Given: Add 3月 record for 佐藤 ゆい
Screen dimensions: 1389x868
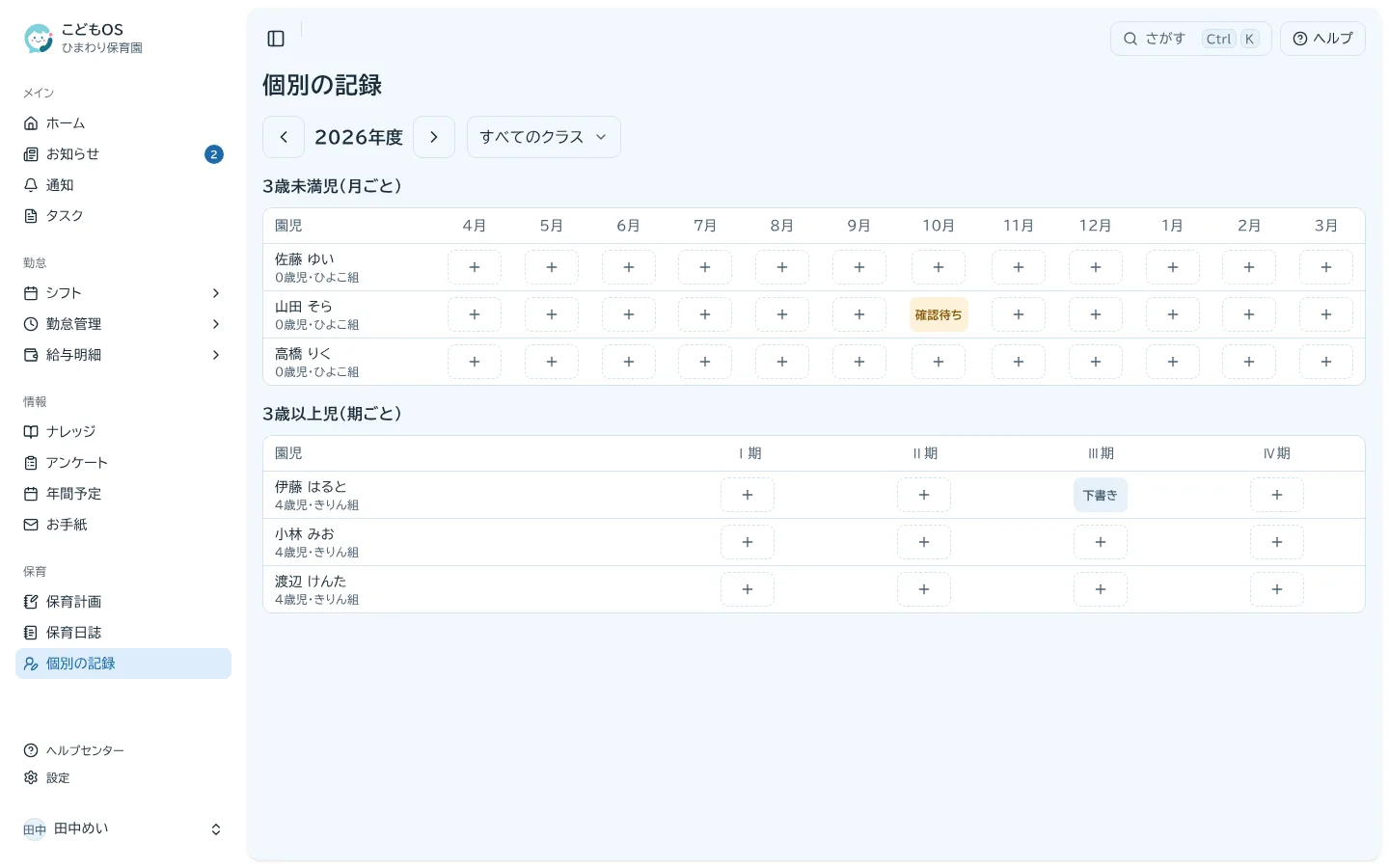Looking at the screenshot, I should click(1326, 267).
